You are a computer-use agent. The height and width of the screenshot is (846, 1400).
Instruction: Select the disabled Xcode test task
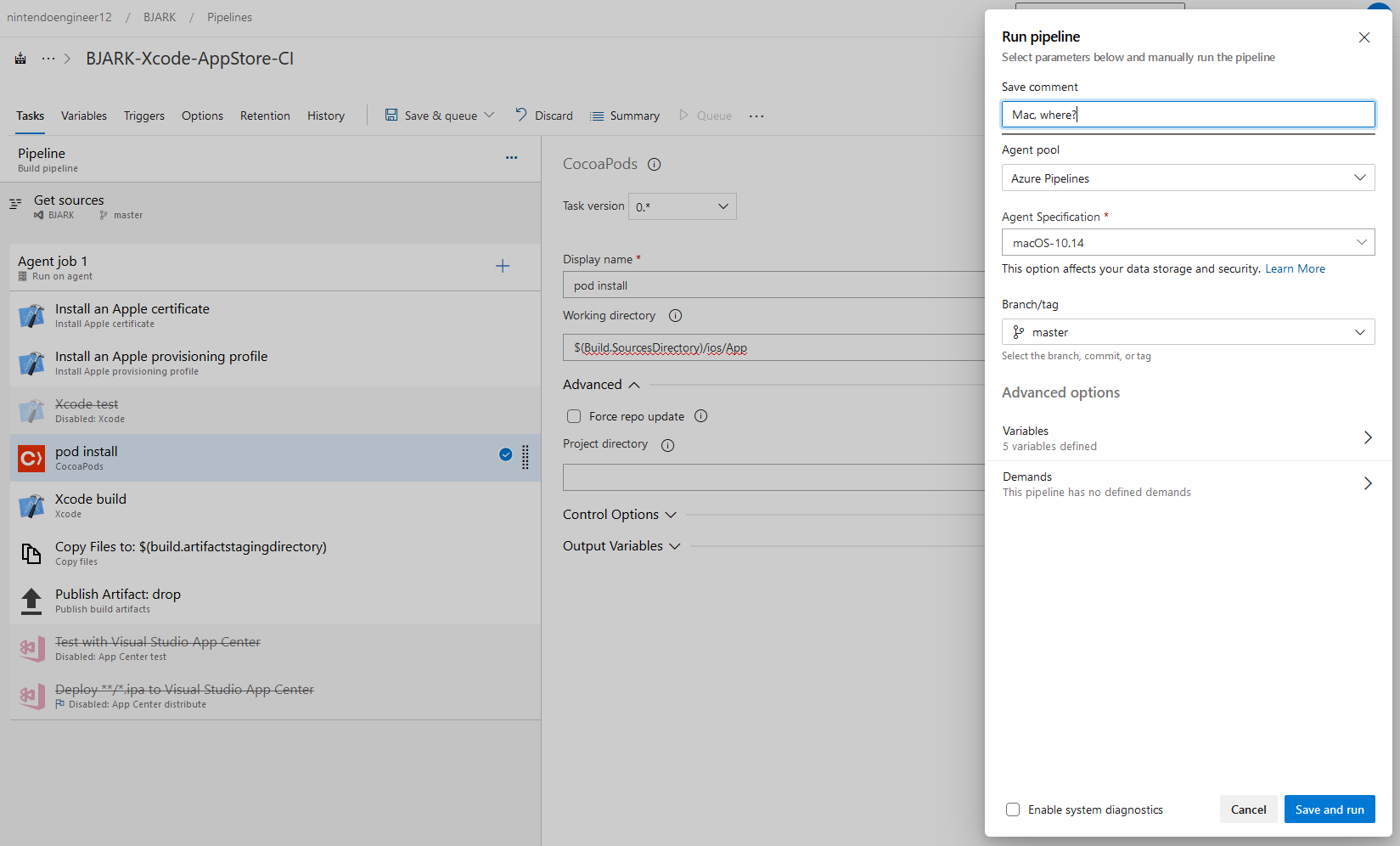coord(275,410)
